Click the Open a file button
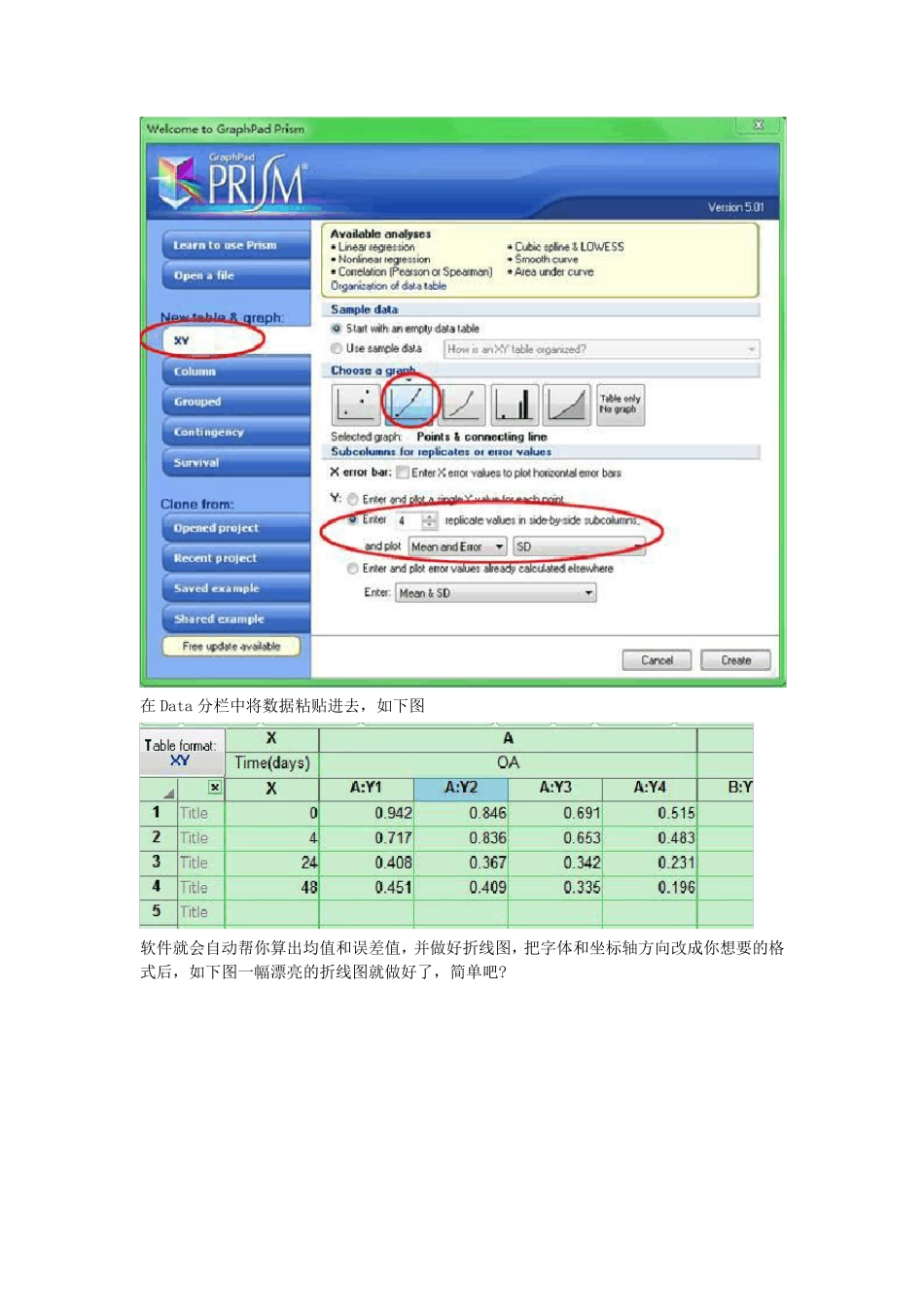This screenshot has height=1307, width=924. click(236, 275)
